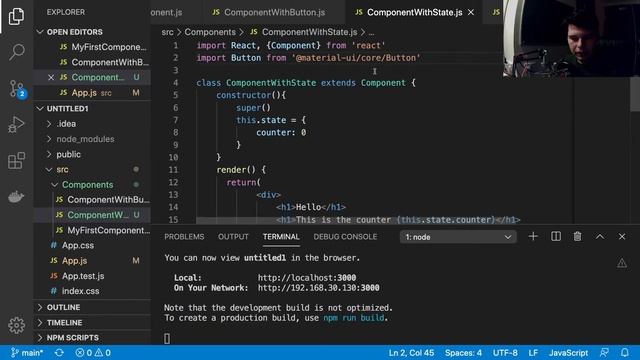Add a new terminal with plus icon
The width and height of the screenshot is (640, 360).
tap(533, 236)
